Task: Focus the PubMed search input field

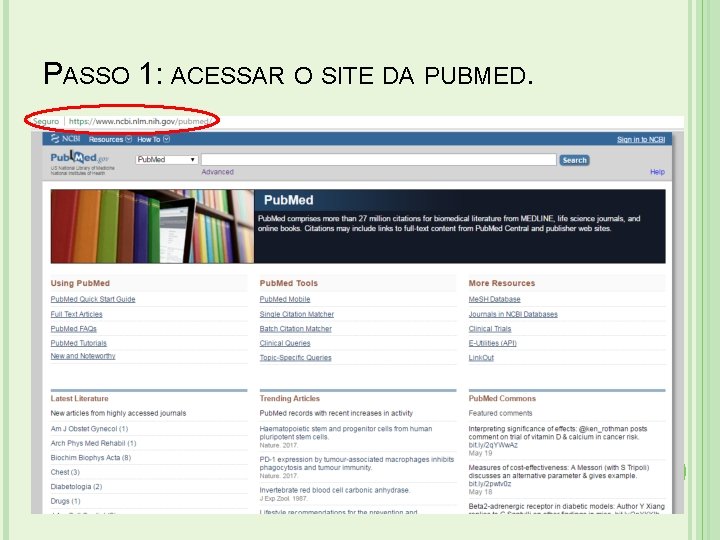Action: [x=379, y=159]
